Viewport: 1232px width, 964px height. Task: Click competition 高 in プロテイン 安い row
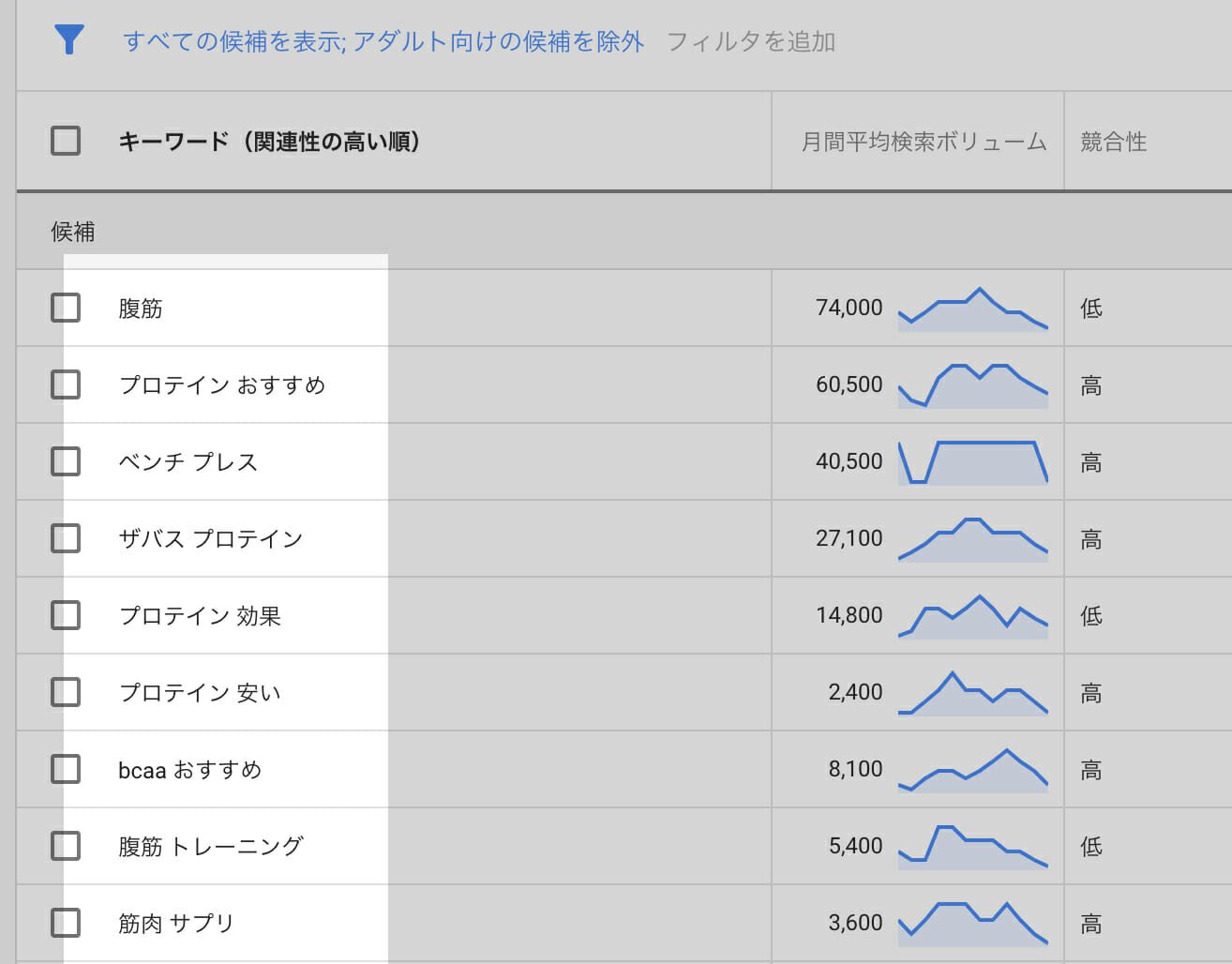coord(1091,693)
